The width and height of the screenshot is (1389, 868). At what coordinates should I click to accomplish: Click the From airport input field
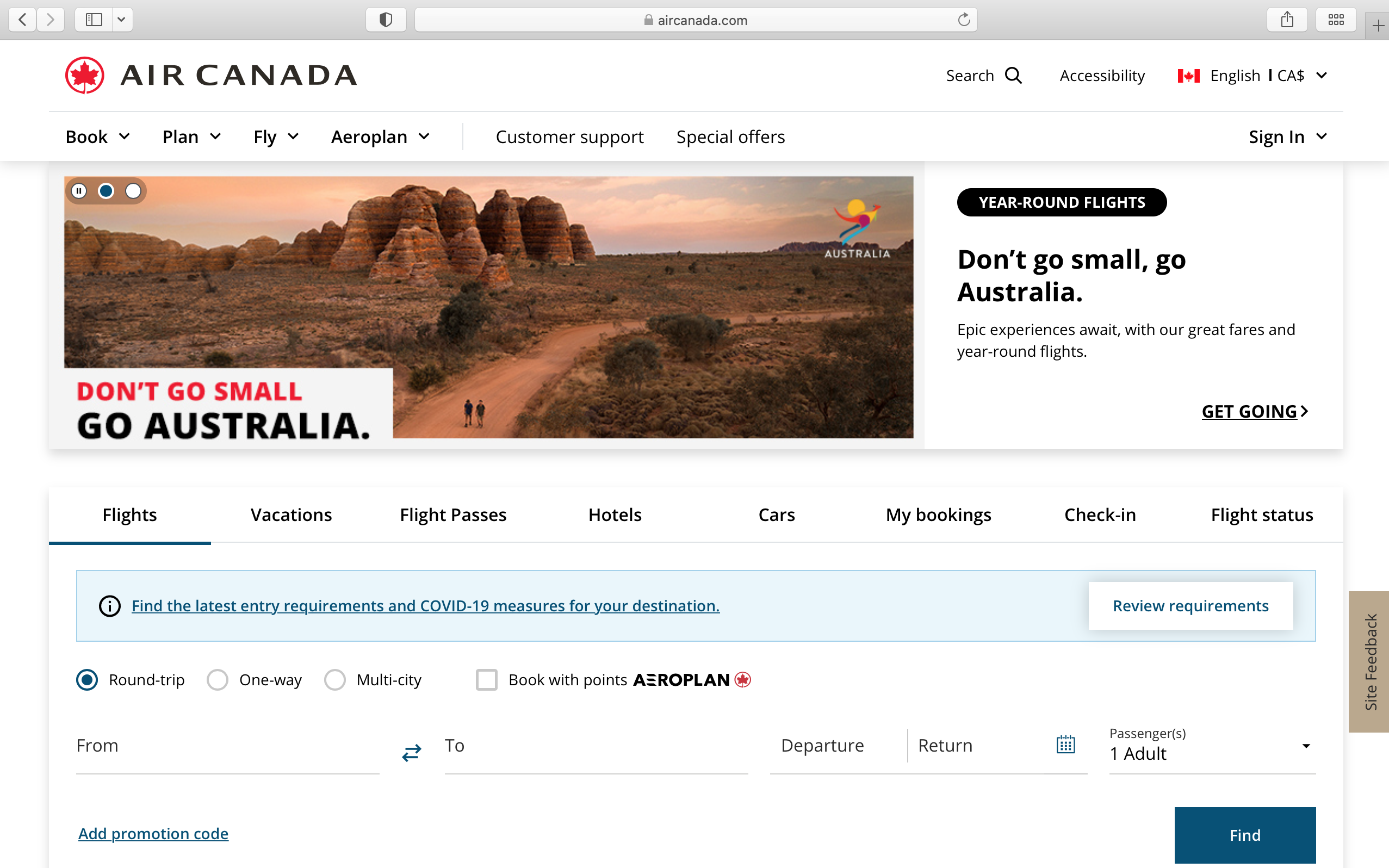[x=227, y=746]
